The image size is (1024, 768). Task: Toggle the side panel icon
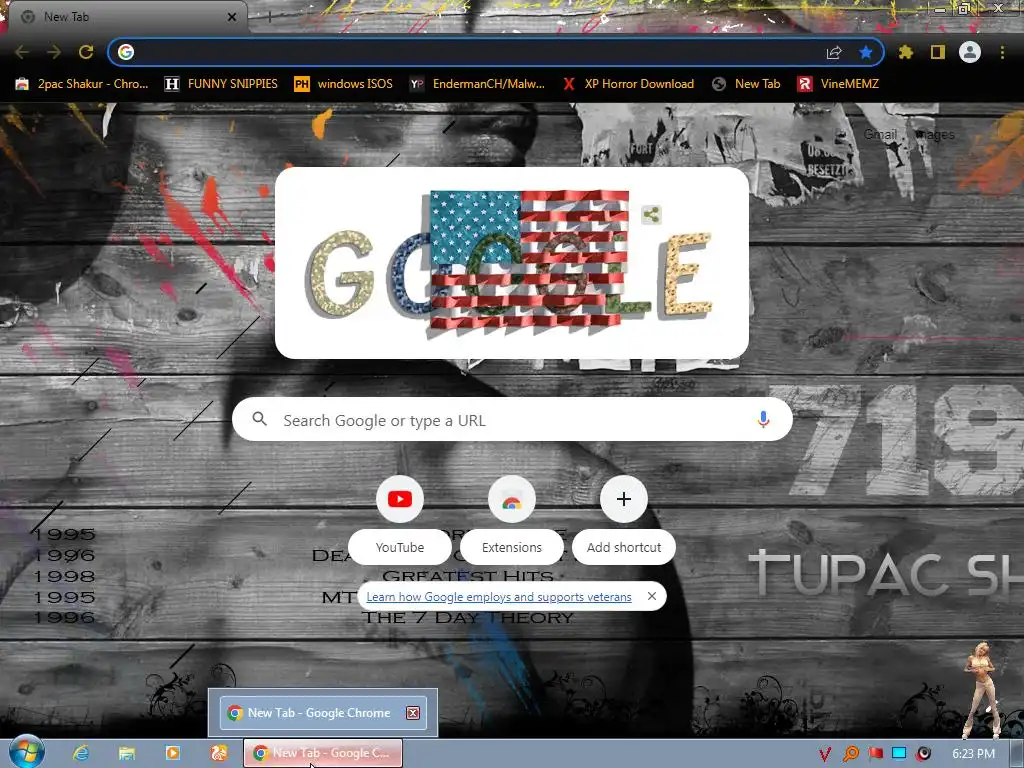(x=938, y=52)
